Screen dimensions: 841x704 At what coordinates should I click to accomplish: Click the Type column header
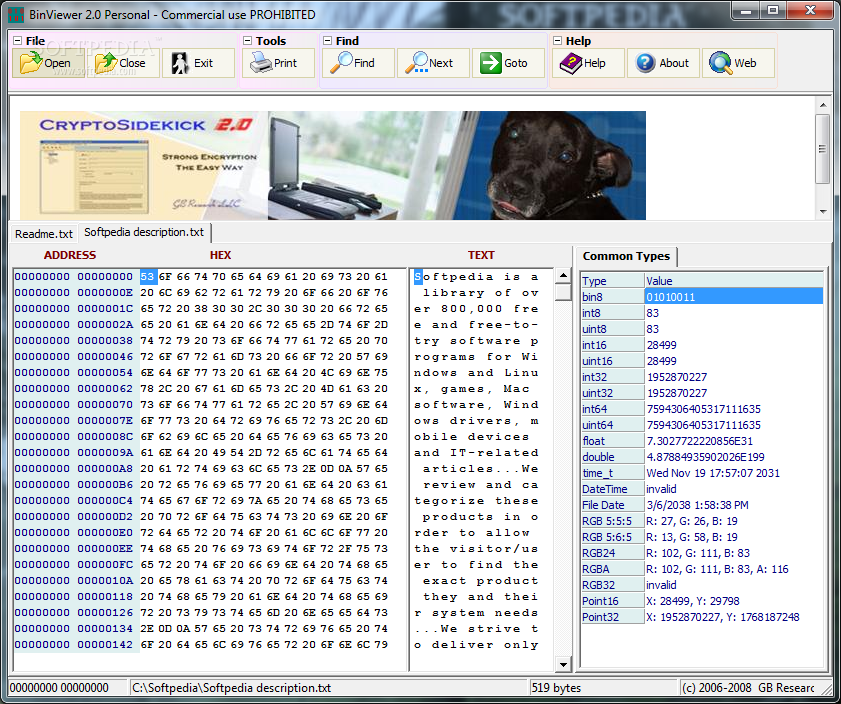coord(613,280)
